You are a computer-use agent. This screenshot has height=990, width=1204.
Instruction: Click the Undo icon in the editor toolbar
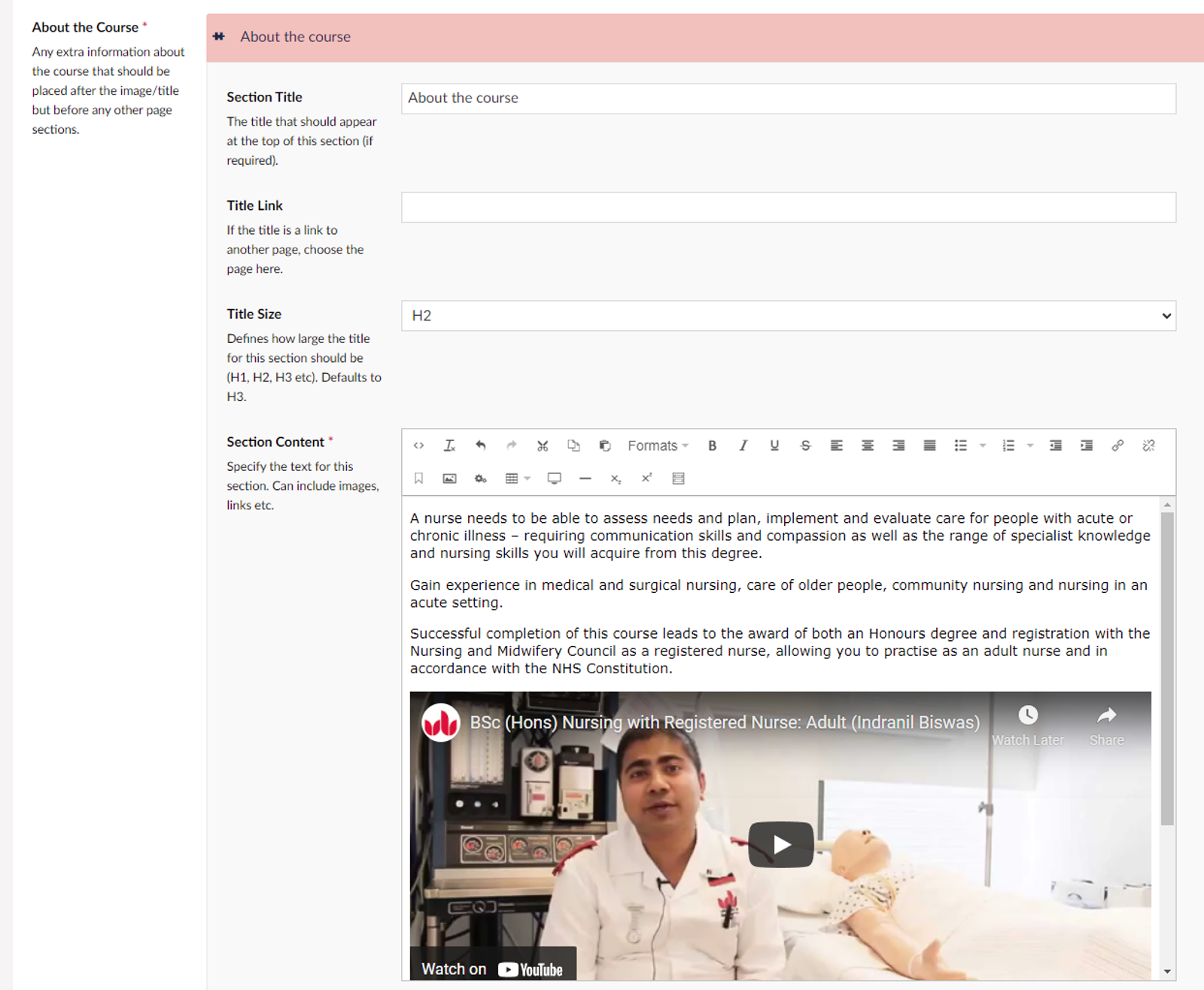click(x=480, y=445)
